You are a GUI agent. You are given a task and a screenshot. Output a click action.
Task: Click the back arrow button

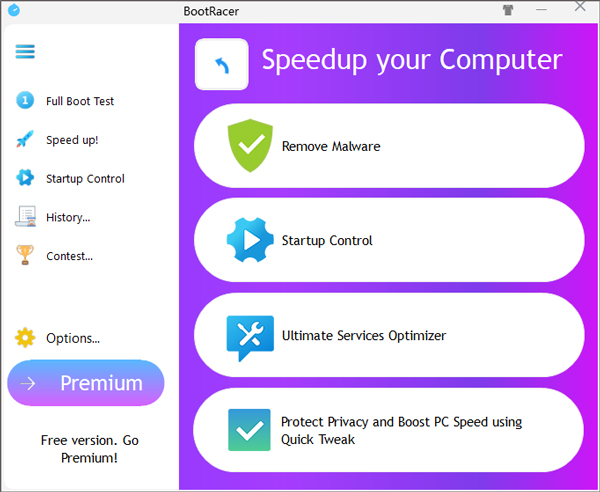(221, 65)
